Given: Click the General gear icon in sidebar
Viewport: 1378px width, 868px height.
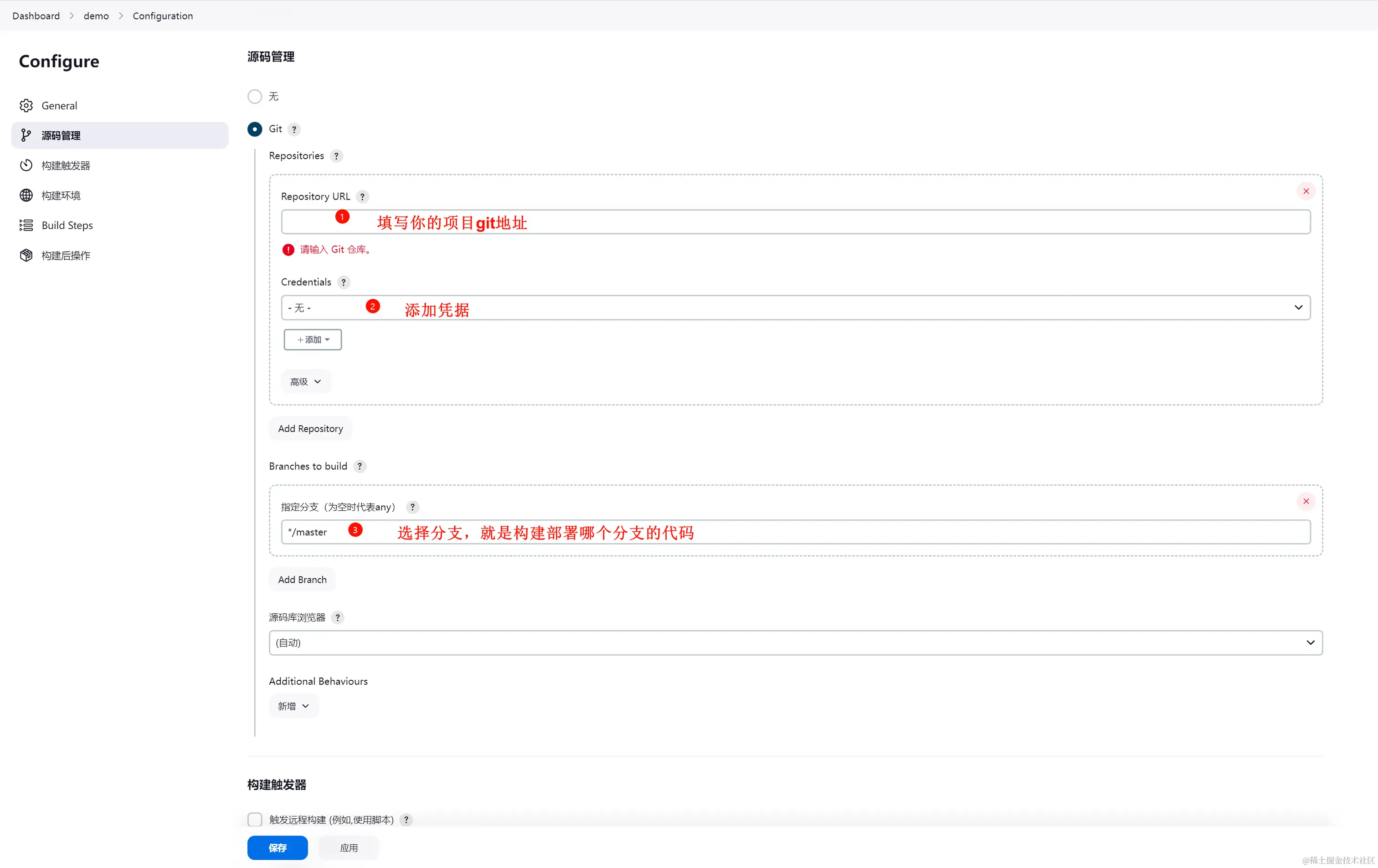Looking at the screenshot, I should (x=26, y=105).
